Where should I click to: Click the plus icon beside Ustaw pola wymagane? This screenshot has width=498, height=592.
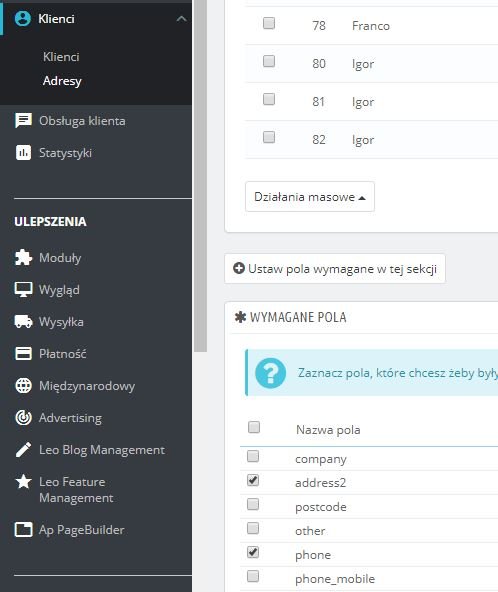pos(239,268)
